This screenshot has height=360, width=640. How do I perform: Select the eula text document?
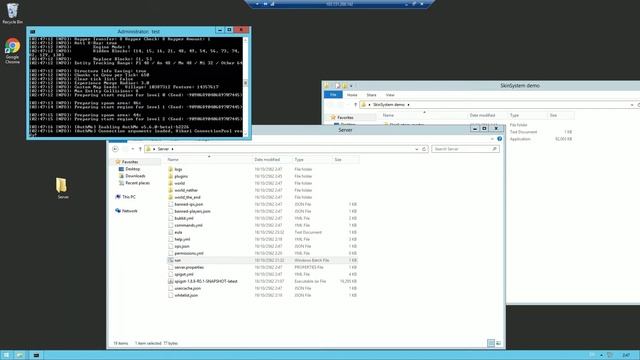(x=178, y=232)
